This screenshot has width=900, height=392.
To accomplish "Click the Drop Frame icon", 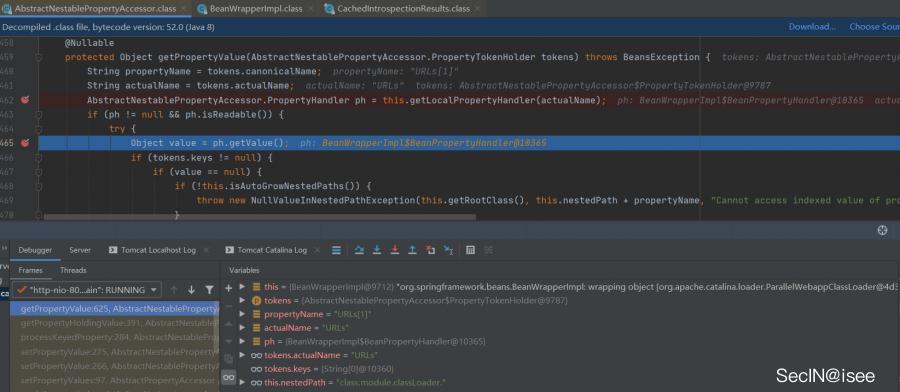I will tap(430, 250).
